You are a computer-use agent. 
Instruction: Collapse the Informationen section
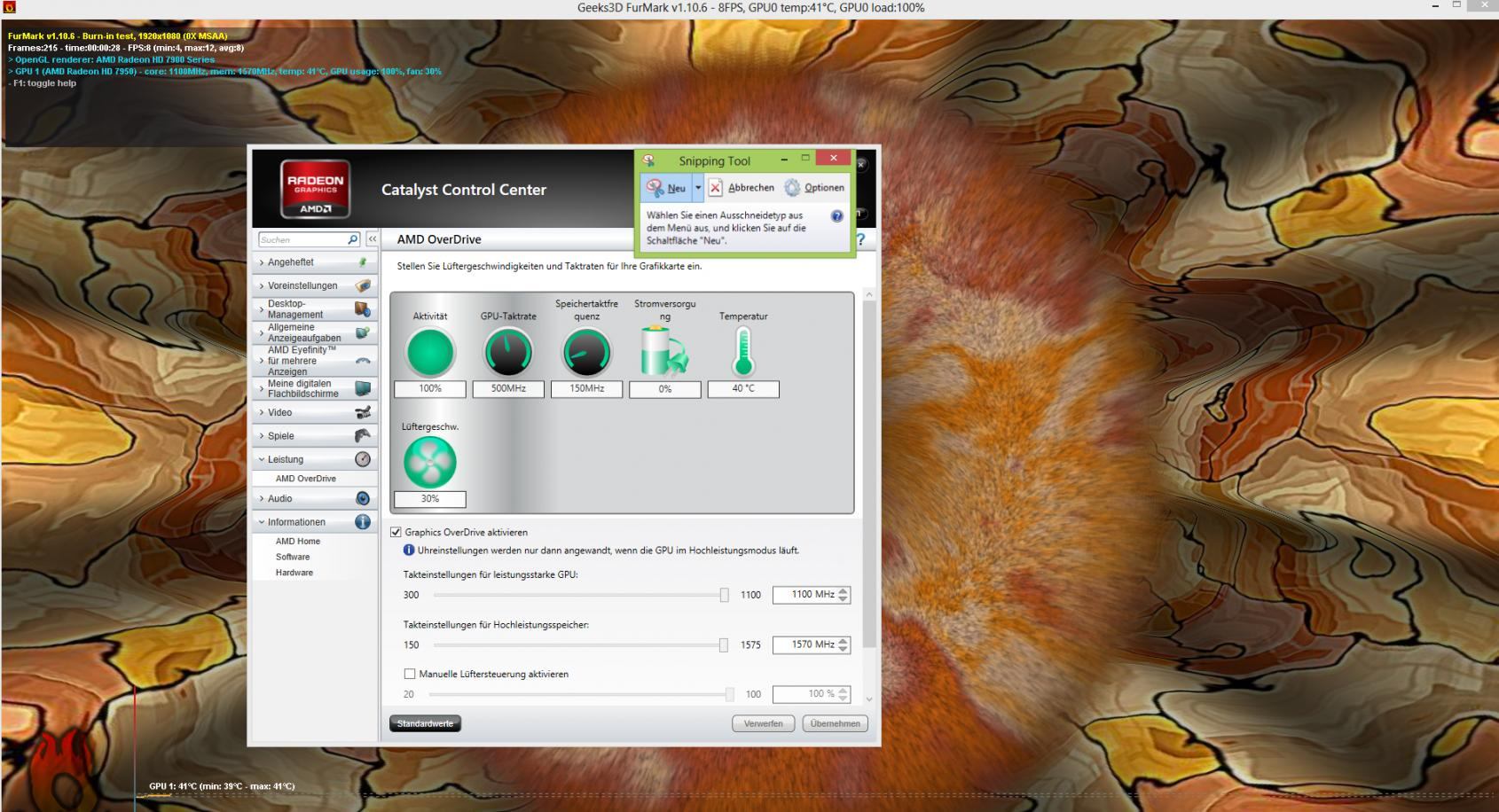click(262, 522)
